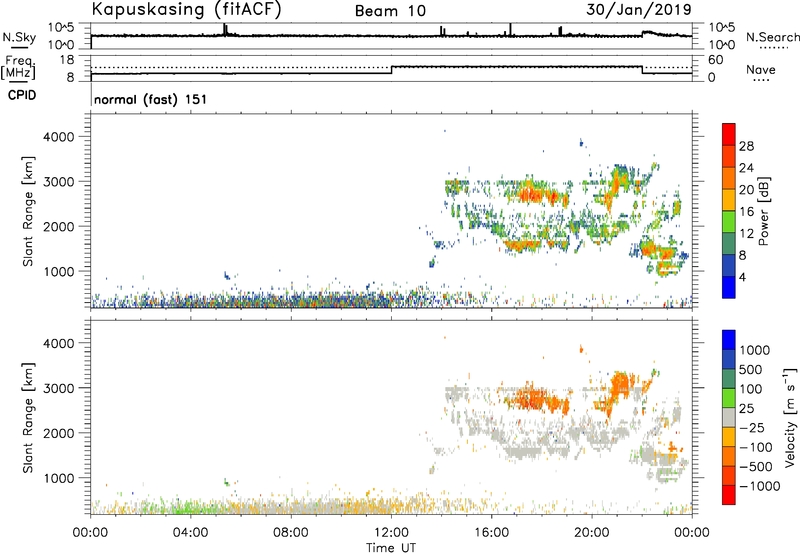
Task: Select the "CPID" row label
Action: point(22,95)
